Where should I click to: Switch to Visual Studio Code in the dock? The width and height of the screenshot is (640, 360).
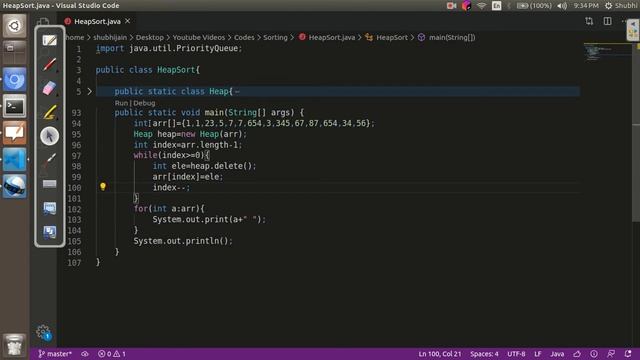pos(14,160)
